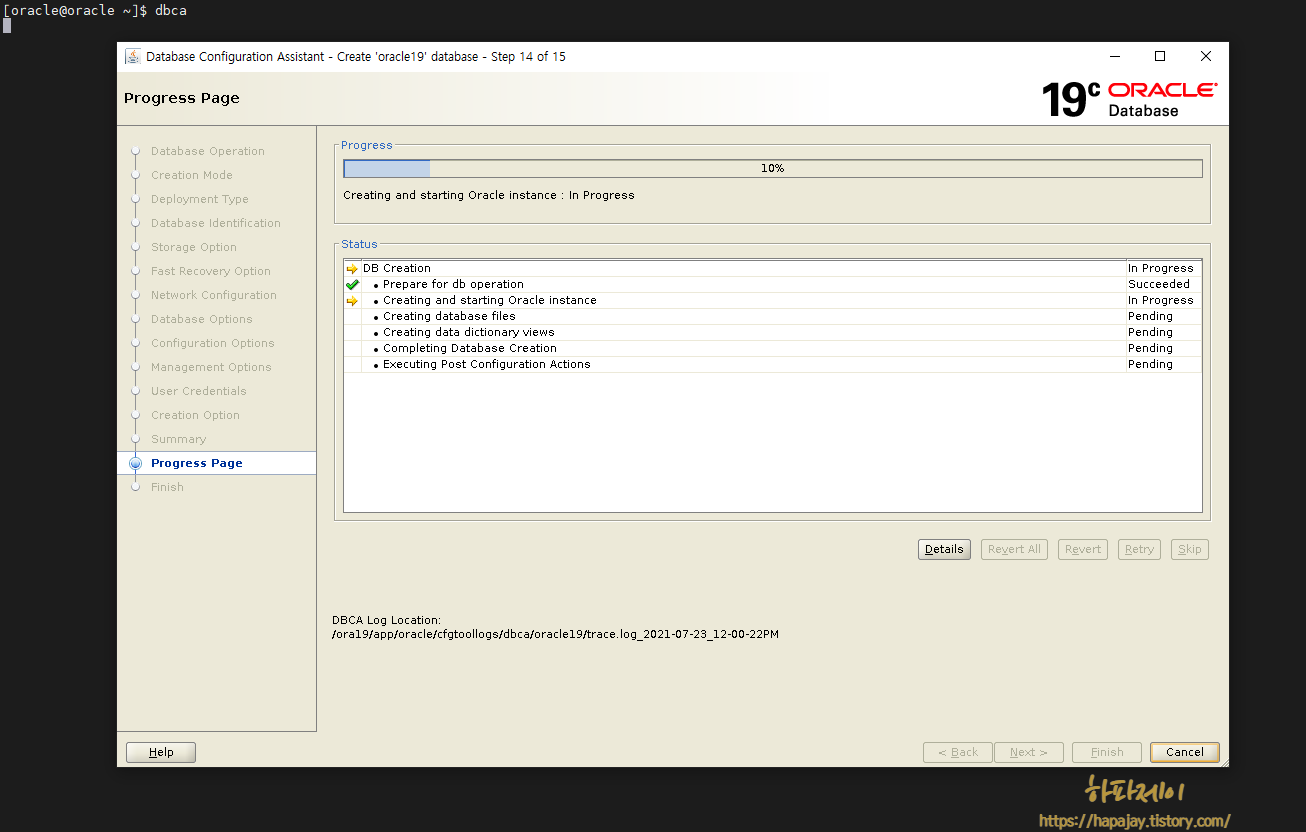Screen dimensions: 1306x832
Task: Select the Summary step
Action: tap(179, 439)
